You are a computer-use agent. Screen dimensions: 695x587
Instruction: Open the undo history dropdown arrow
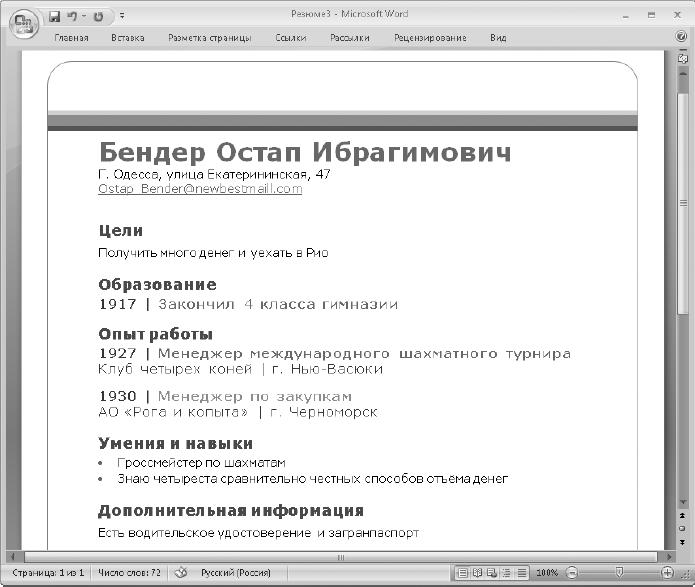84,16
